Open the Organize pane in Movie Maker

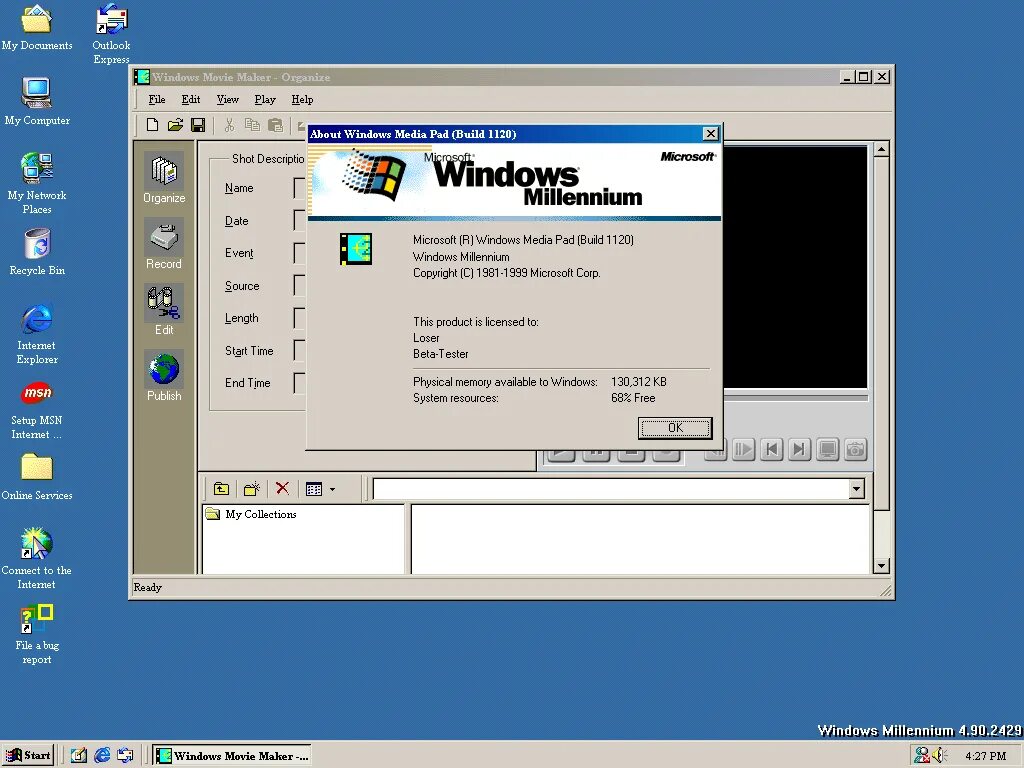tap(164, 178)
